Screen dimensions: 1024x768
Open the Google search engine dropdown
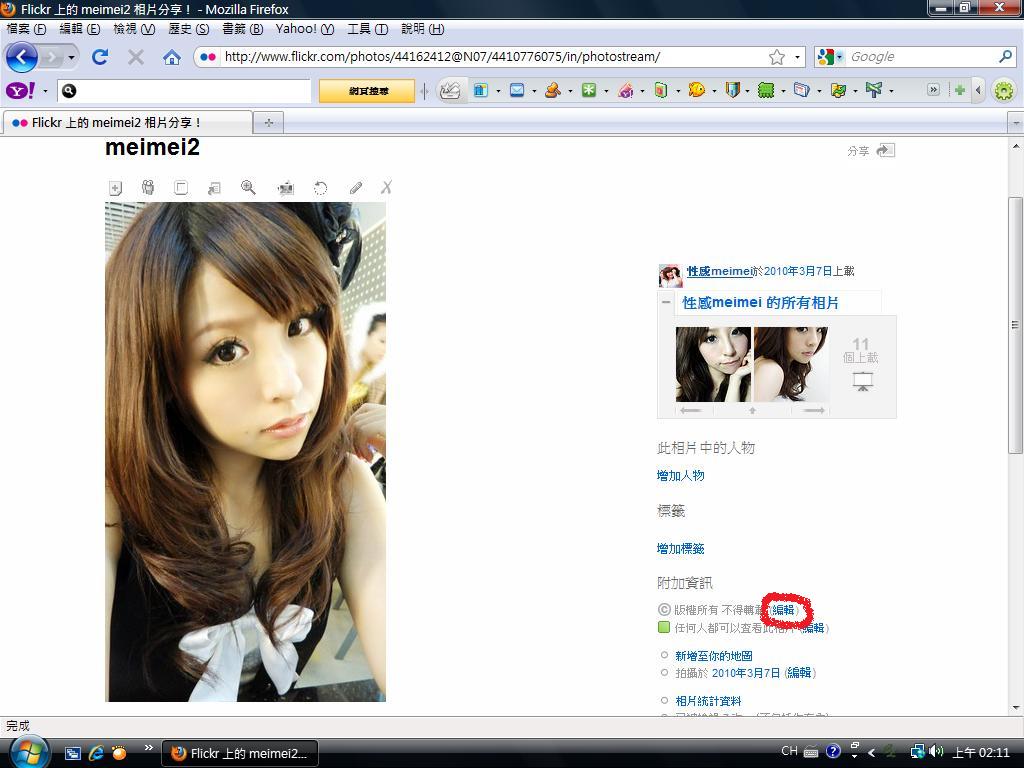point(840,57)
